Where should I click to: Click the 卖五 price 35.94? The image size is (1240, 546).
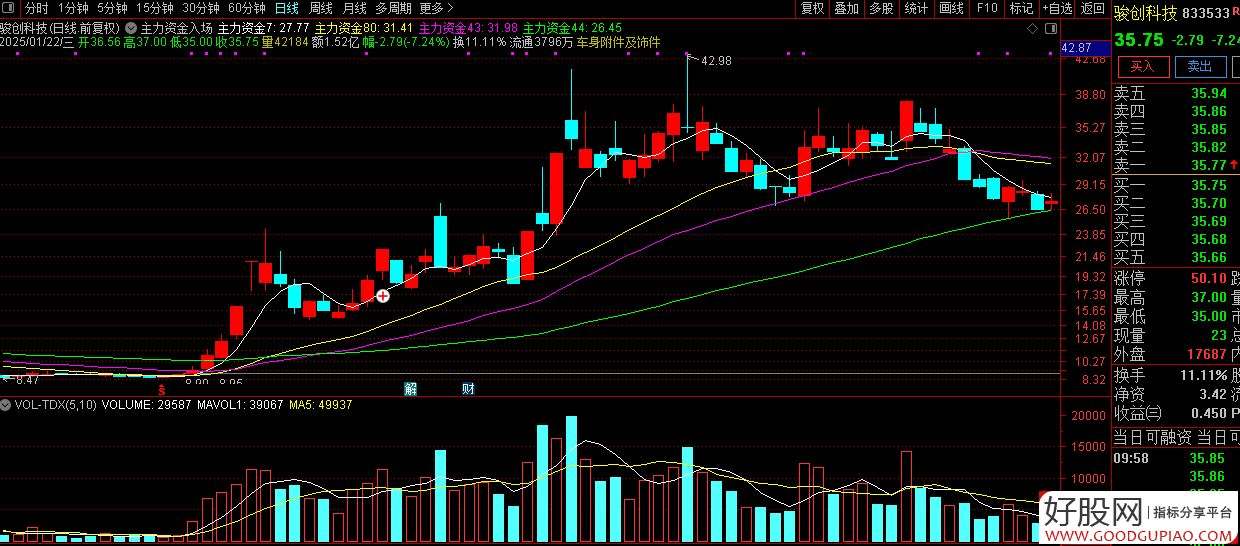[x=1208, y=93]
